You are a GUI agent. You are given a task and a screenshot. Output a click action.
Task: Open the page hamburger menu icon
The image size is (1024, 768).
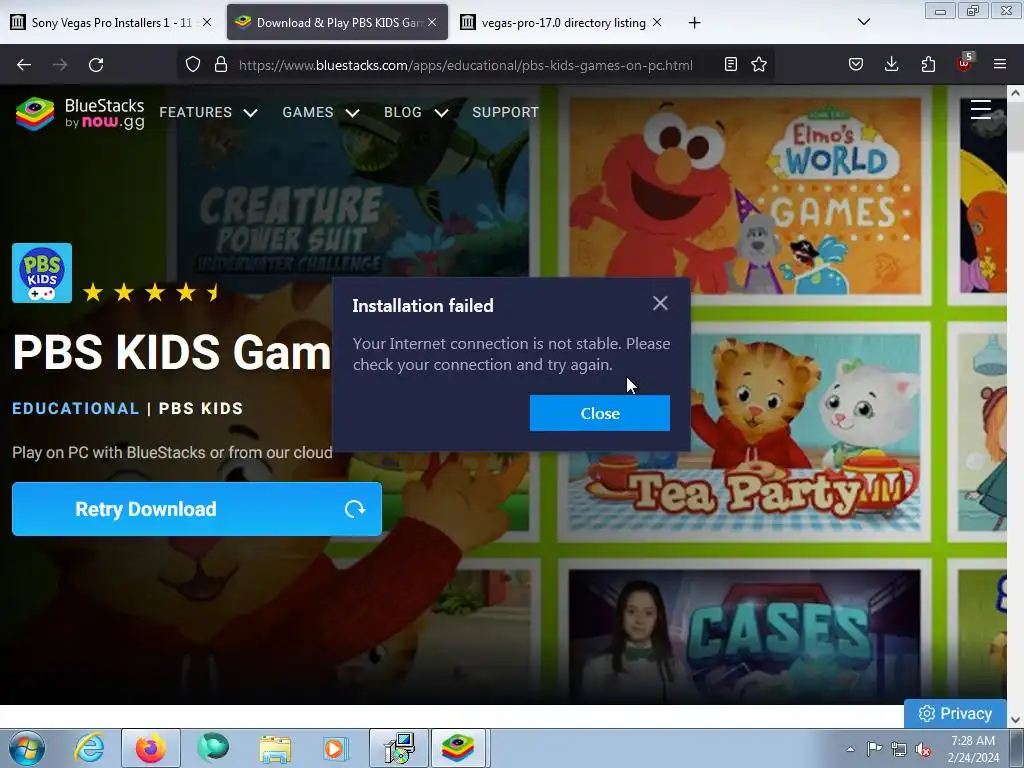pos(981,110)
